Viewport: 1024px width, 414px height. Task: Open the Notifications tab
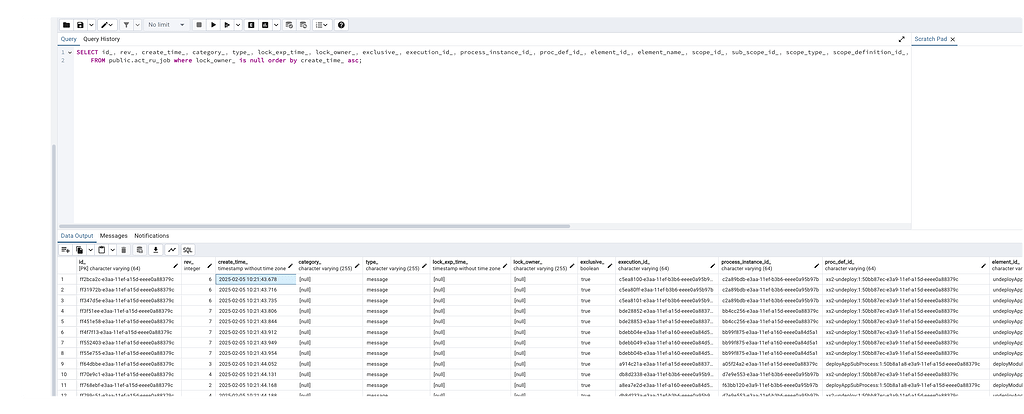(x=151, y=235)
